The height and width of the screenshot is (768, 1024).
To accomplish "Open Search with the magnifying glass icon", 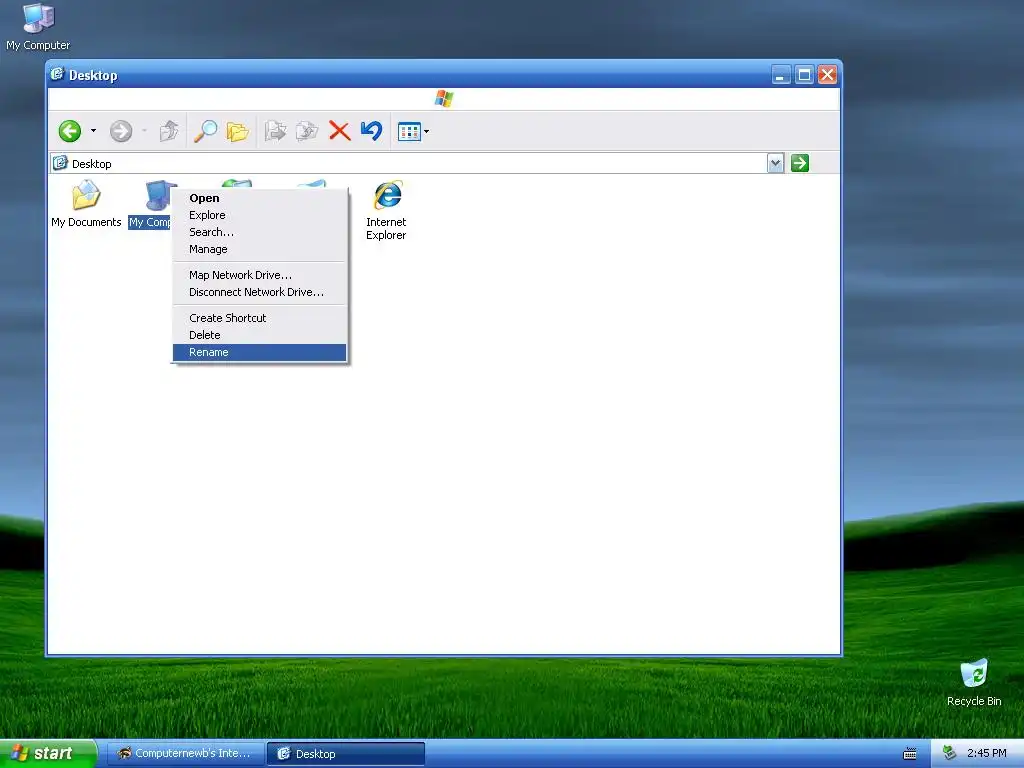I will pos(205,131).
